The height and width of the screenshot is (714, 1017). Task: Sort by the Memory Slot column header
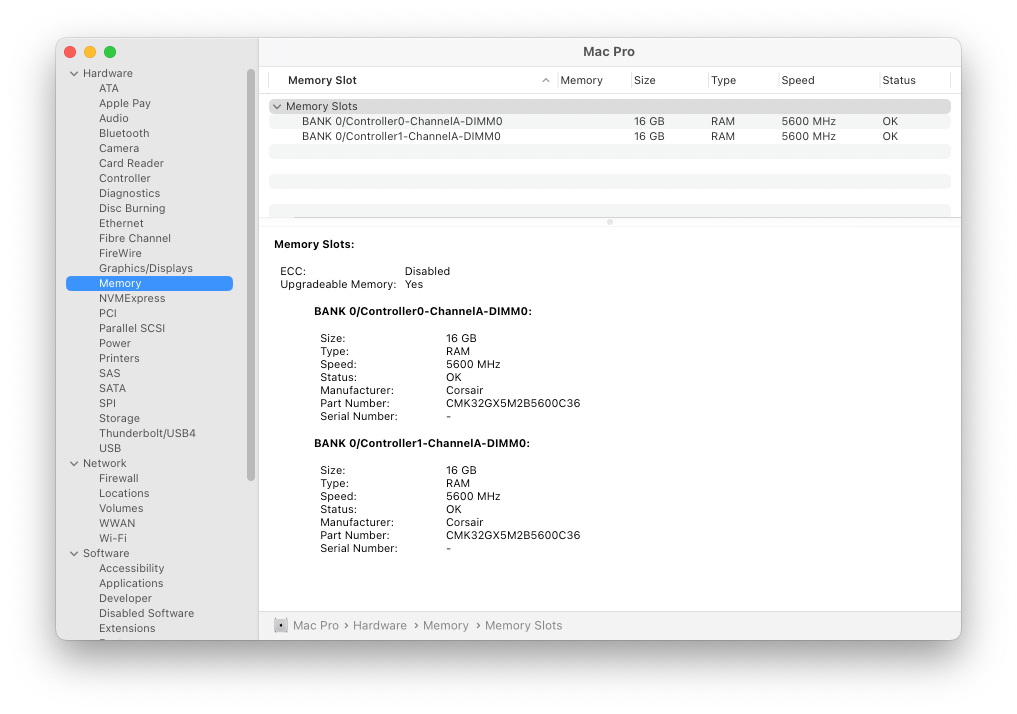point(322,80)
